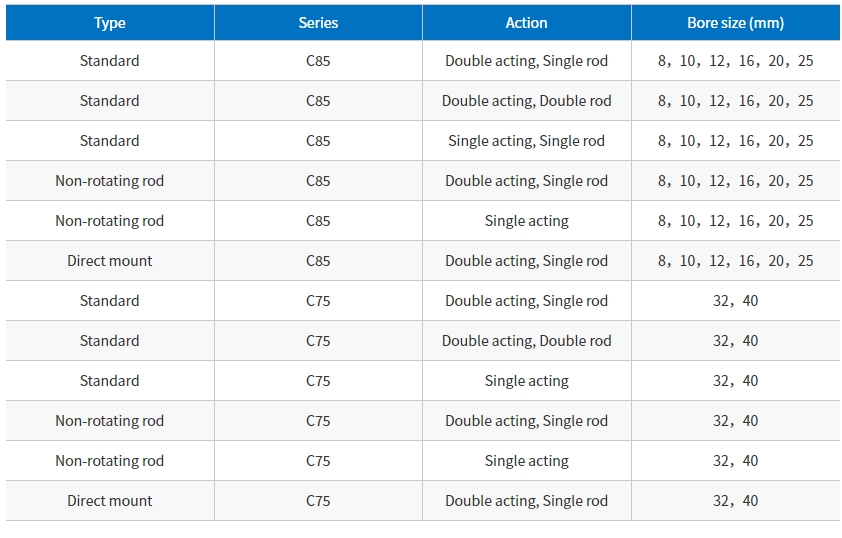Viewport: 842px width, 538px height.
Task: Click 32, 40 bore size in last row
Action: (735, 501)
